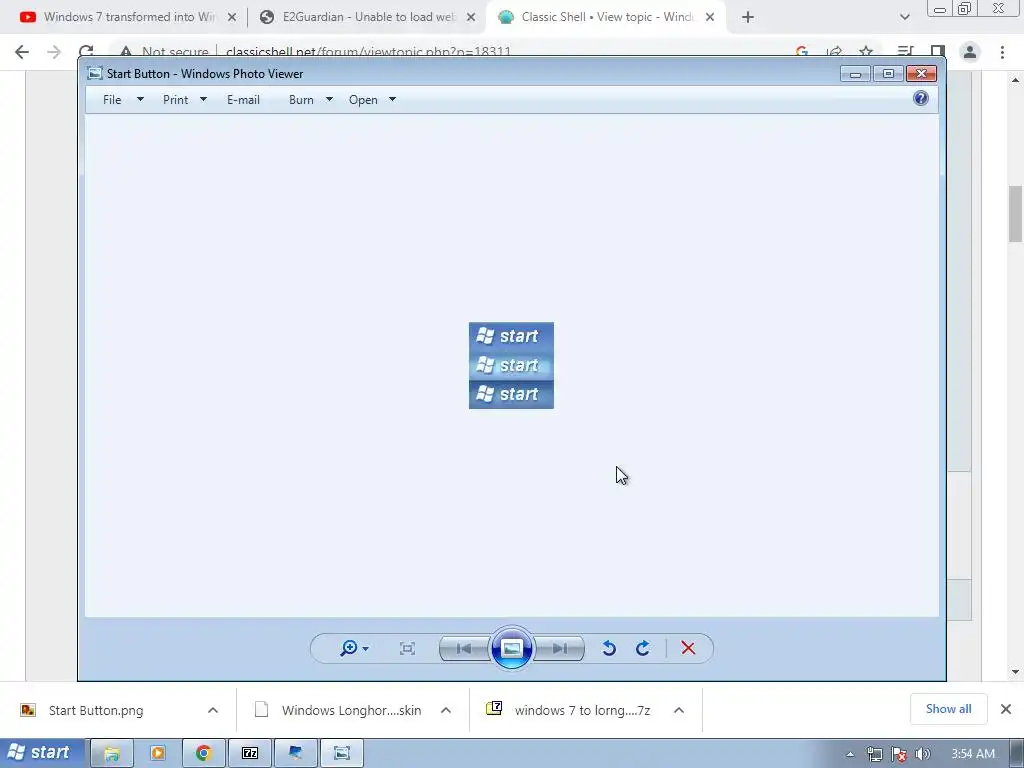Expand options for Windows Longhor....skin download
The image size is (1024, 768).
point(445,710)
